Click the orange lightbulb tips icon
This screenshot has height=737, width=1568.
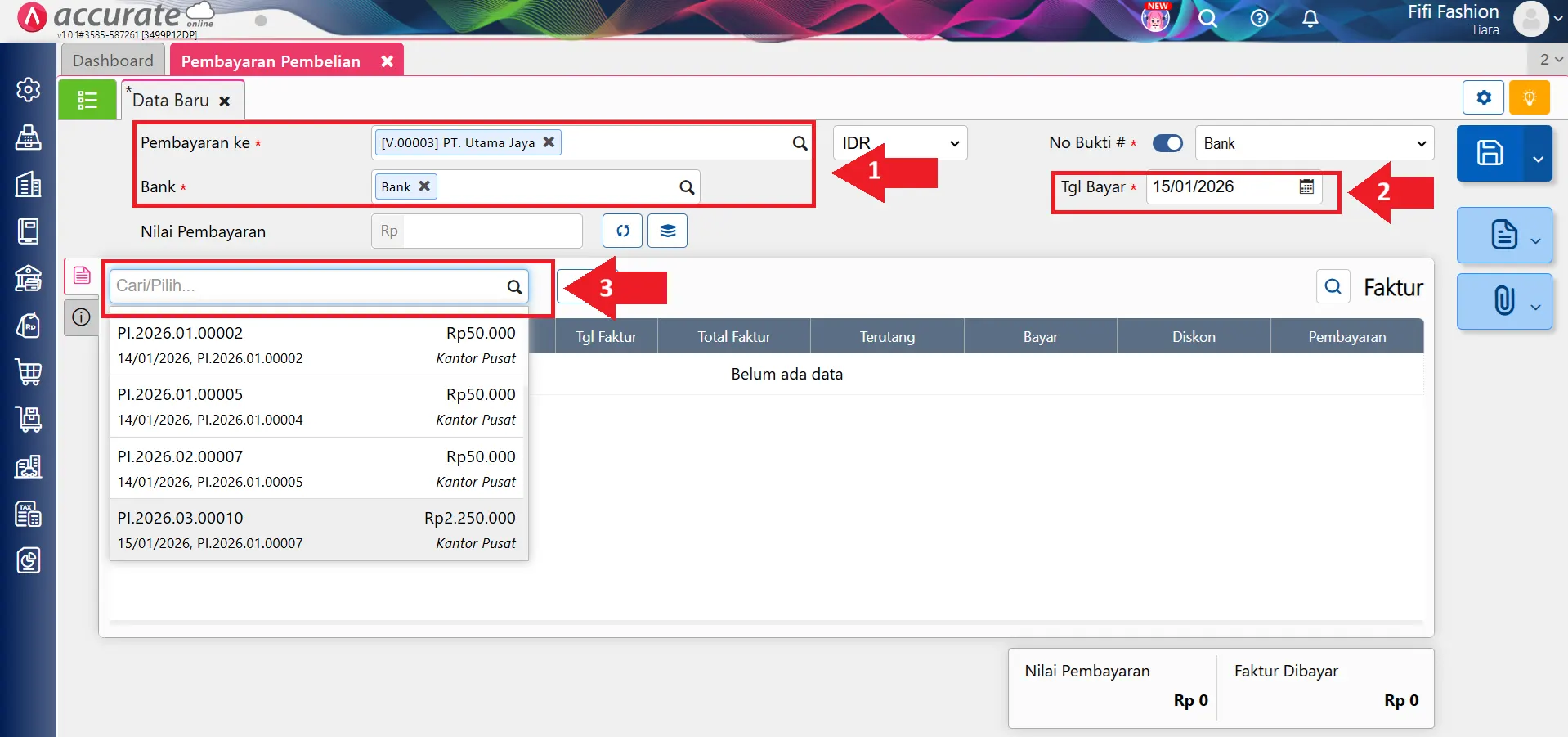coord(1529,98)
